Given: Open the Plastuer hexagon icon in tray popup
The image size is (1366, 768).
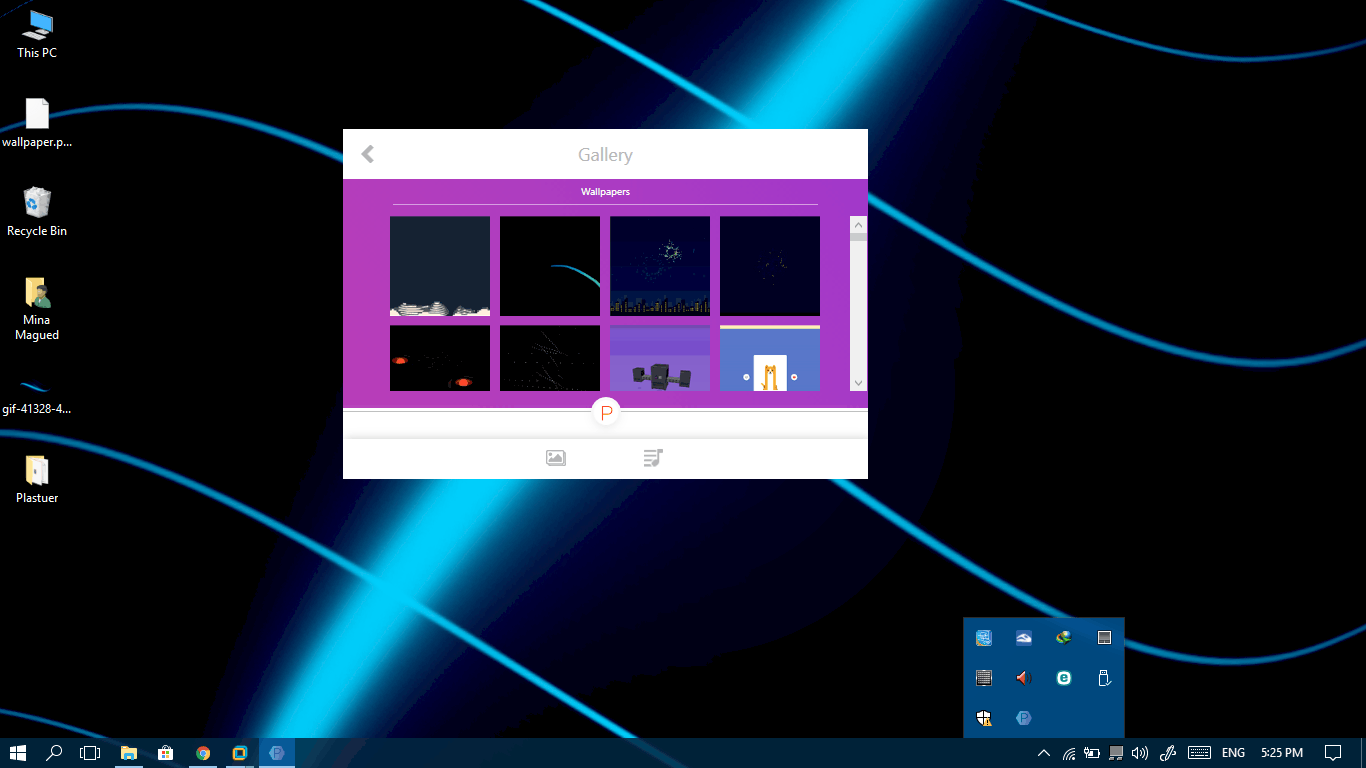Looking at the screenshot, I should (x=1023, y=717).
